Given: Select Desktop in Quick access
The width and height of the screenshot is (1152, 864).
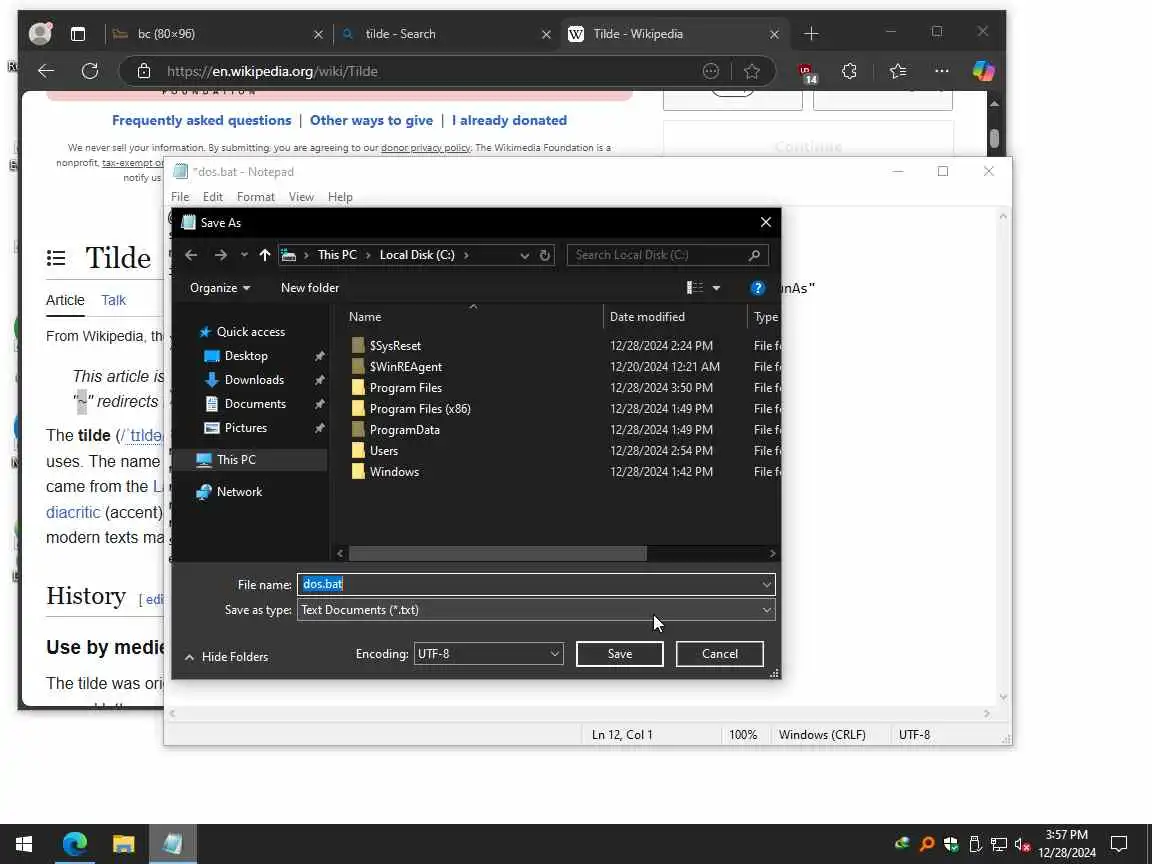Looking at the screenshot, I should pos(246,356).
